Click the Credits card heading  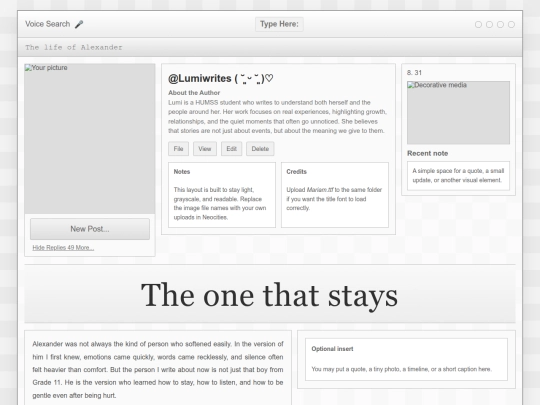point(297,172)
